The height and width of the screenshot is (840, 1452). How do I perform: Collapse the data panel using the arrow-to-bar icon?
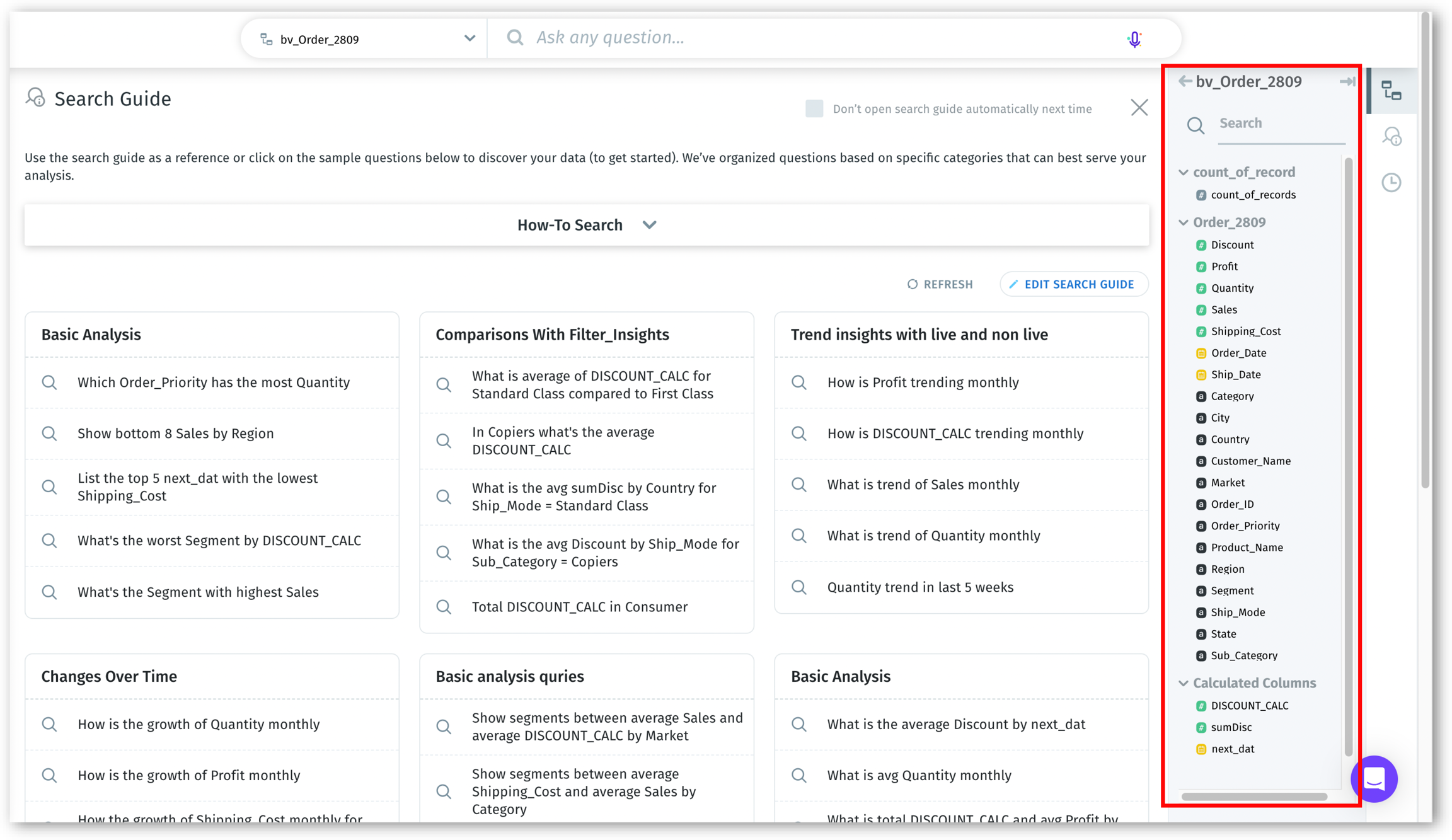tap(1347, 81)
